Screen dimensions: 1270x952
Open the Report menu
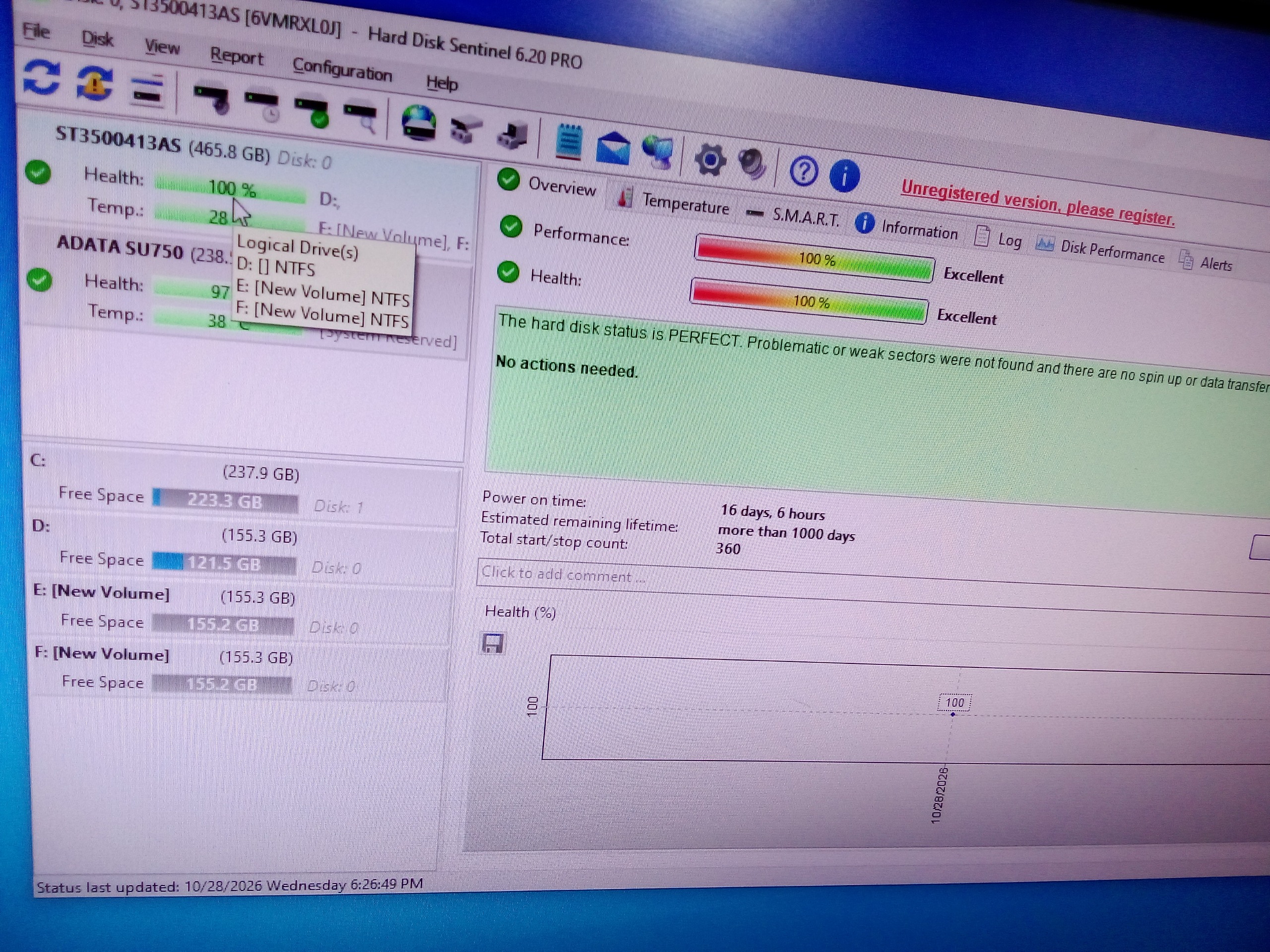click(x=237, y=56)
